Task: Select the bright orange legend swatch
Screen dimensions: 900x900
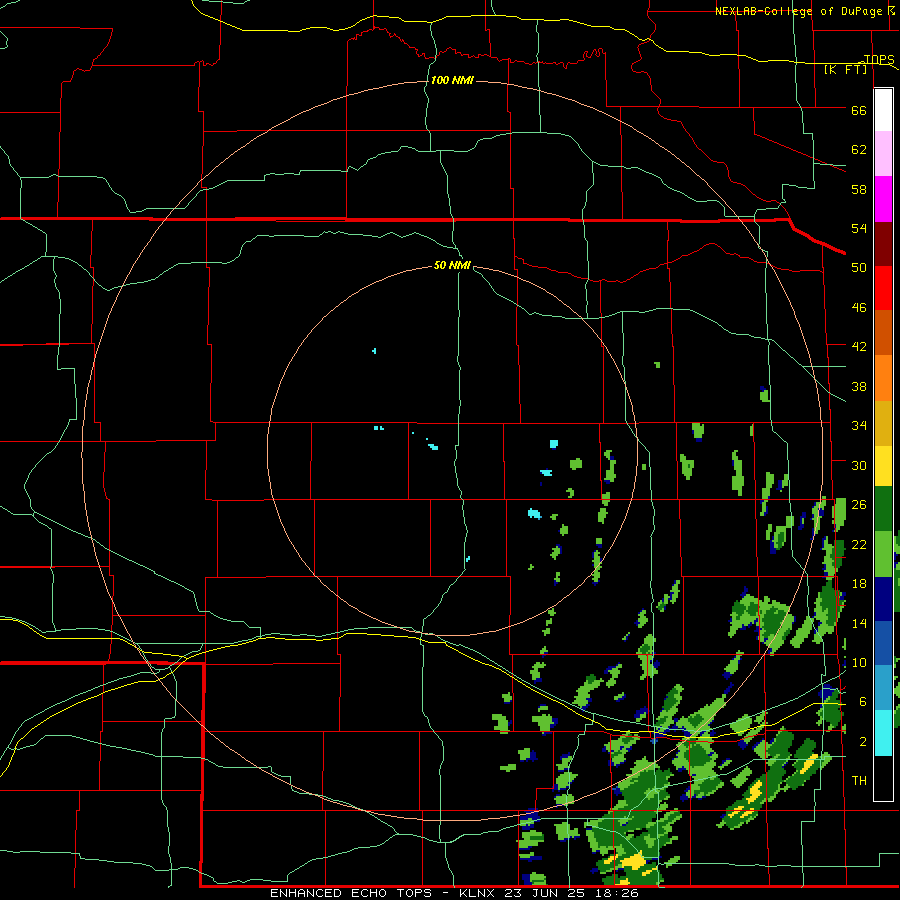Action: (883, 378)
